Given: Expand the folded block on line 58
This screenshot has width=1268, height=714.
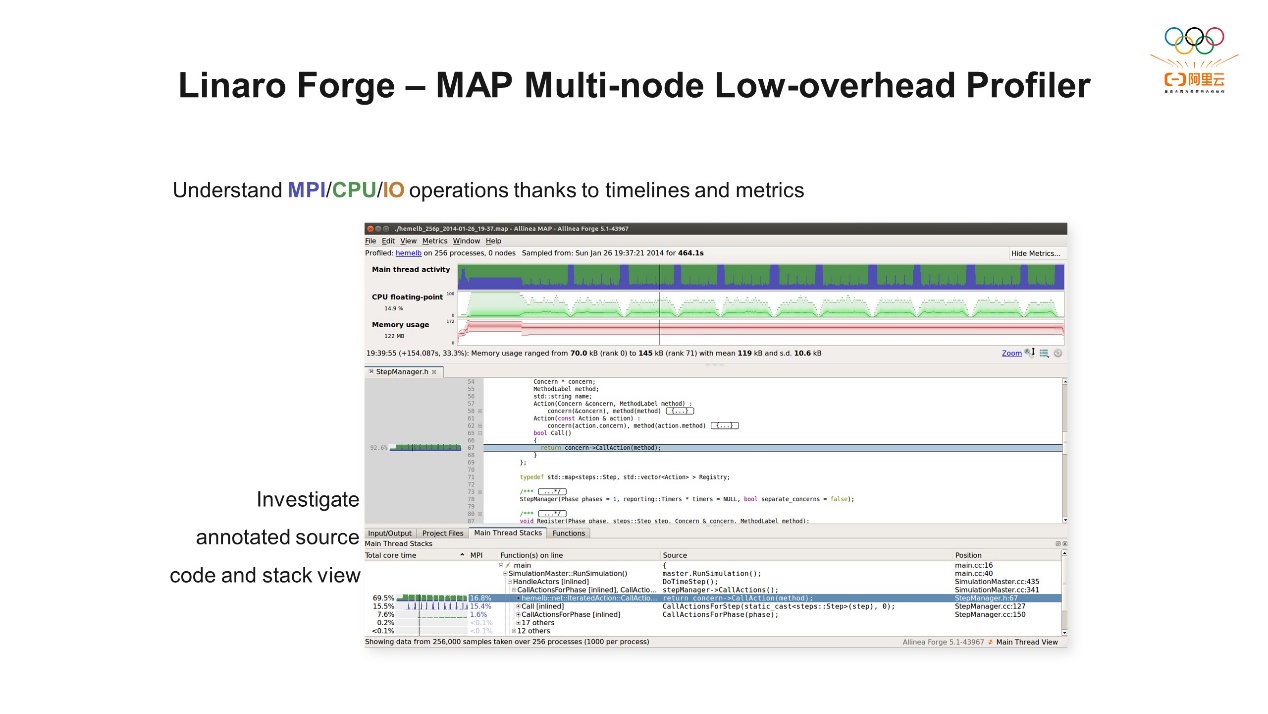Looking at the screenshot, I should [680, 411].
